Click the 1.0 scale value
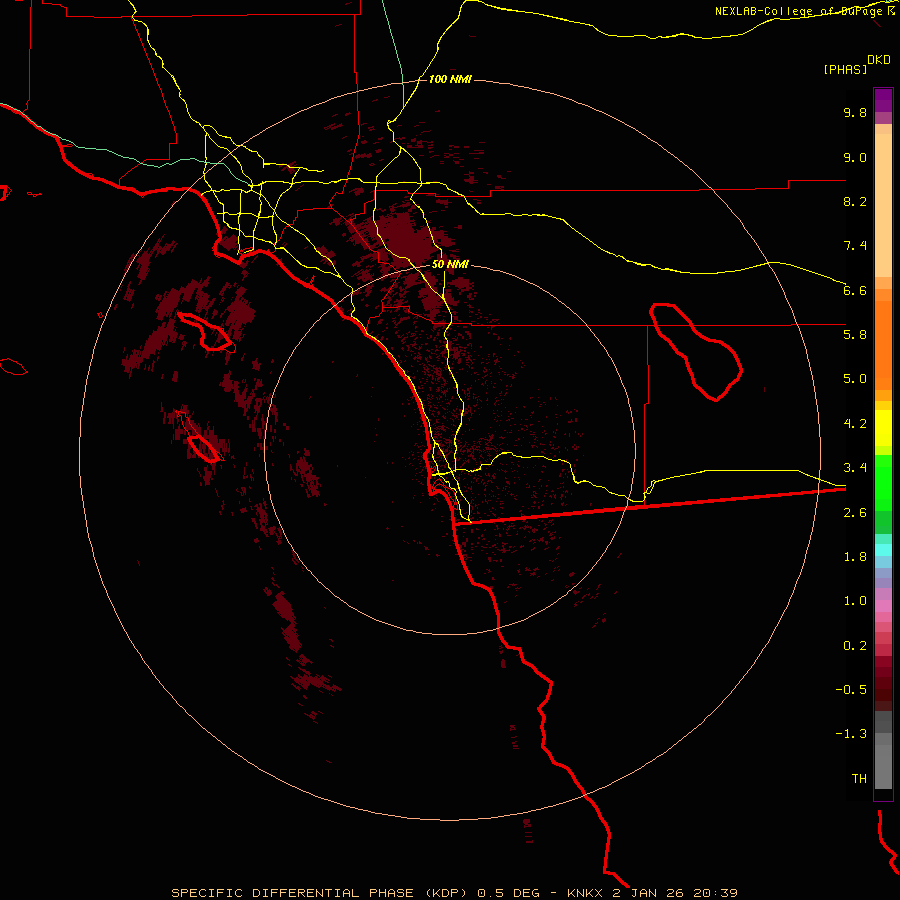This screenshot has height=900, width=900. (x=855, y=601)
